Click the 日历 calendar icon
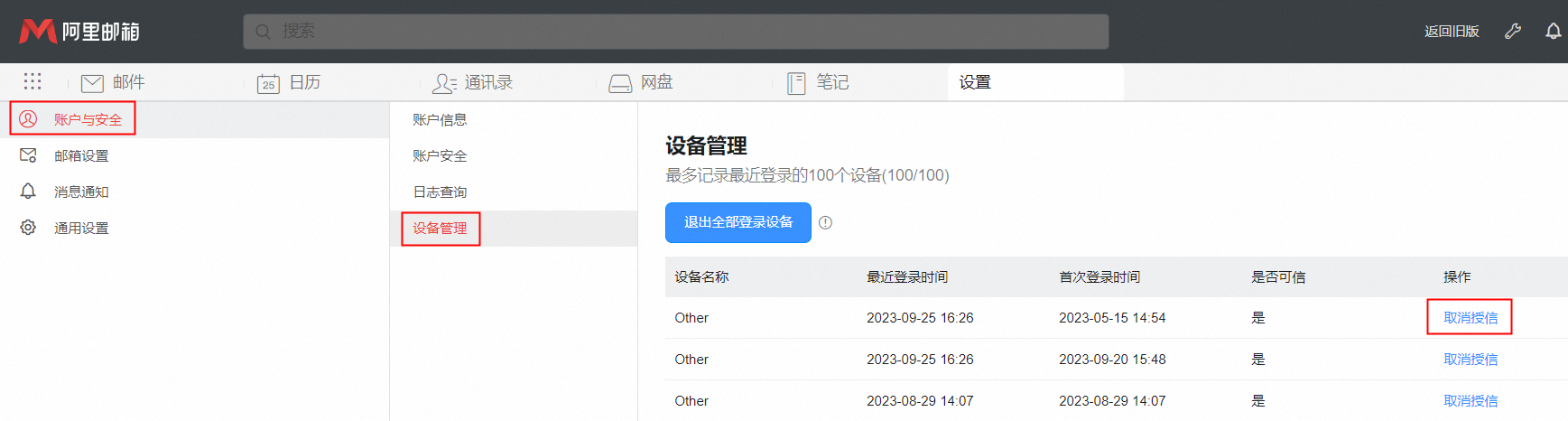The height and width of the screenshot is (421, 1568). click(x=268, y=83)
